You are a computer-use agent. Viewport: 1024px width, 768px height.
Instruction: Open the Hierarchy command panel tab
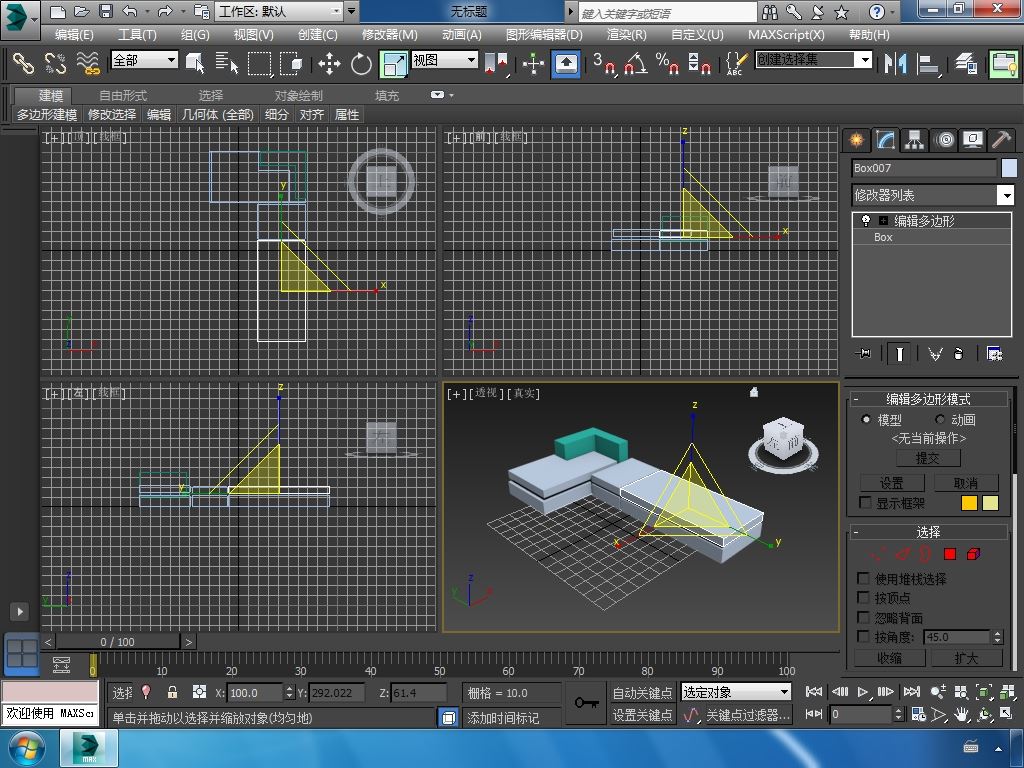click(x=915, y=140)
